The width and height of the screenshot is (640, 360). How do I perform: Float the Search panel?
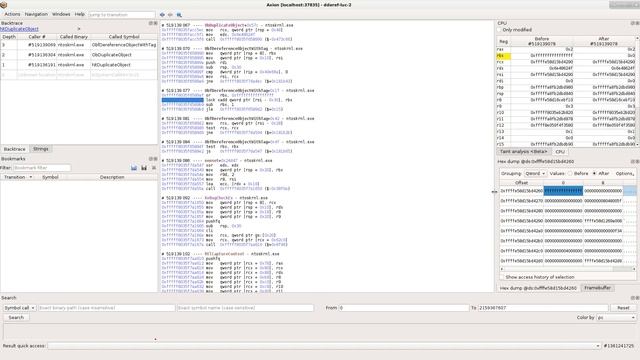click(x=633, y=298)
